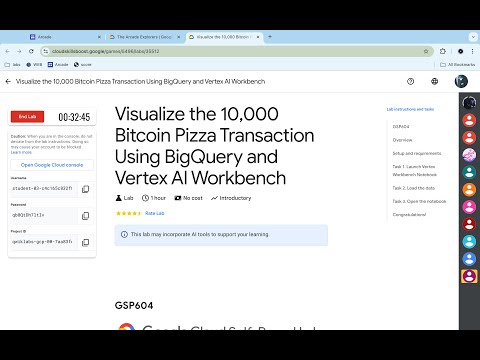Open the Extensions puzzle icon

coord(443,51)
